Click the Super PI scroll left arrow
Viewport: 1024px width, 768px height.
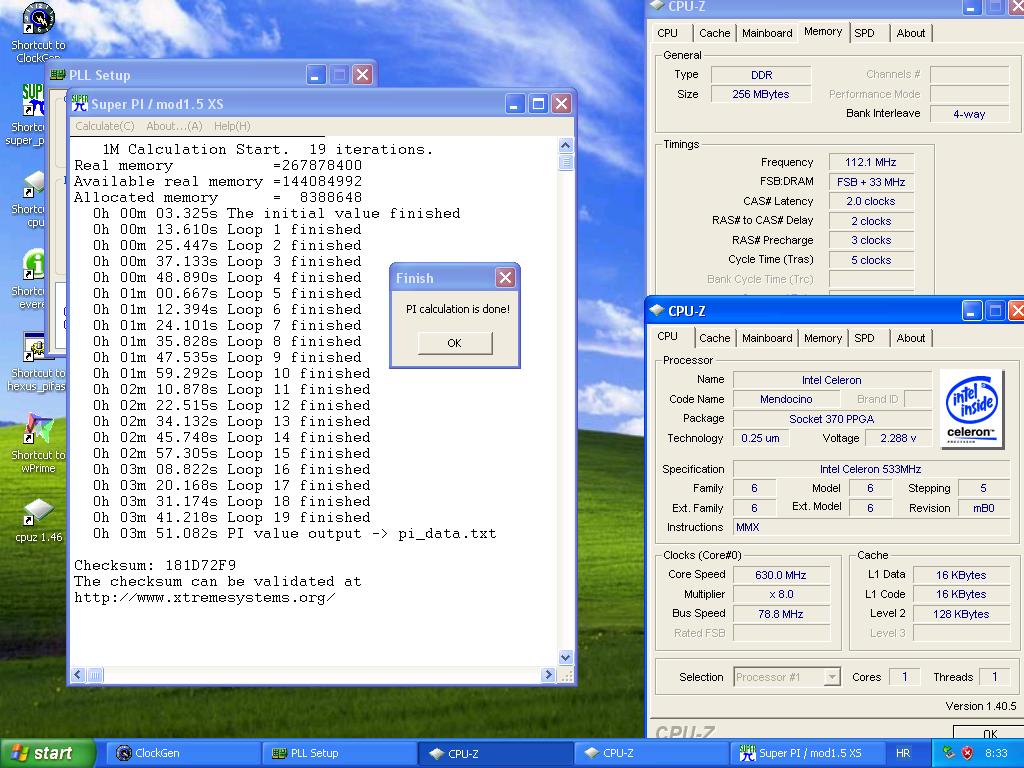(x=78, y=675)
